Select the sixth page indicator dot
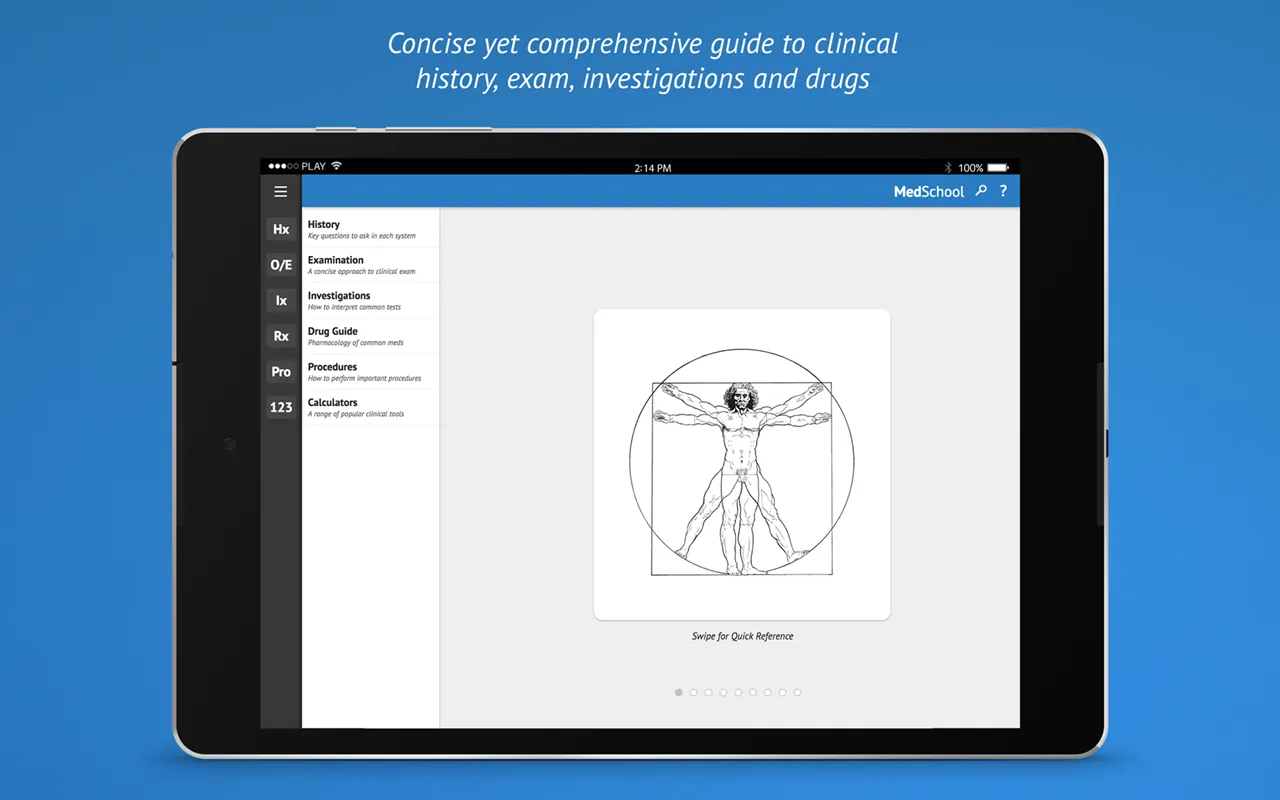The height and width of the screenshot is (800, 1280). (753, 692)
